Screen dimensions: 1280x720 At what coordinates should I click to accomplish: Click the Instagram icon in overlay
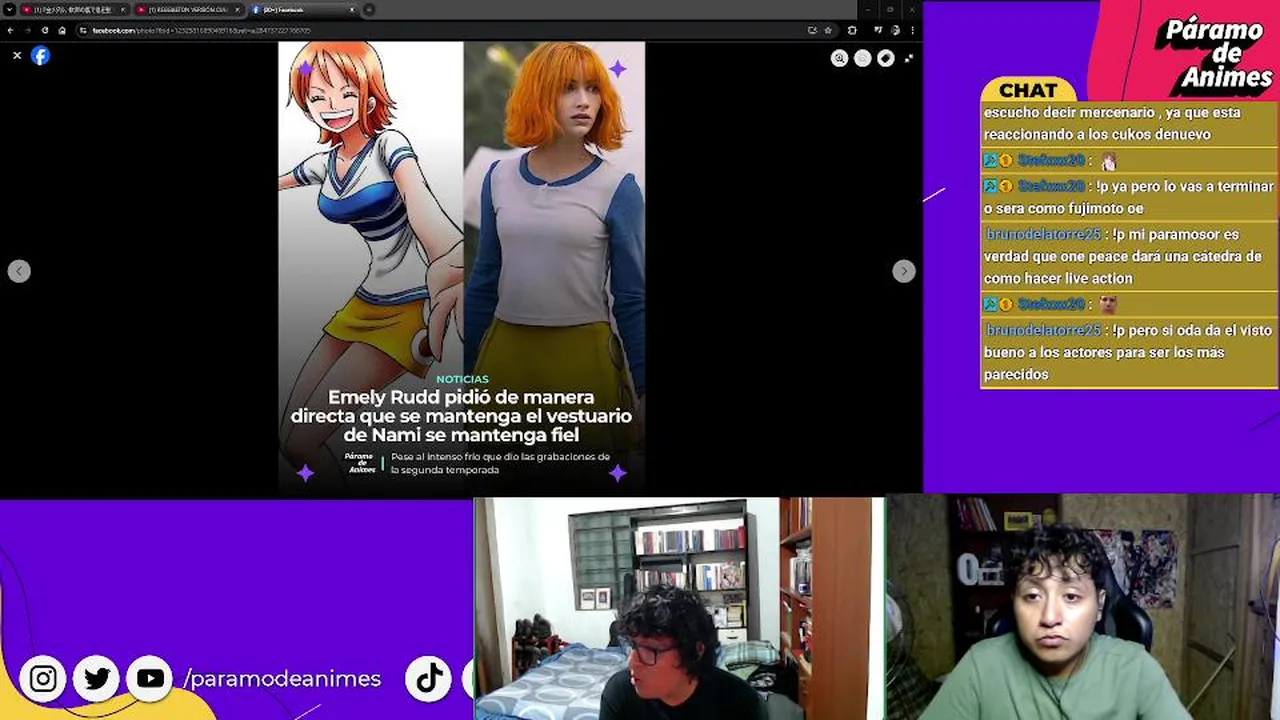point(43,679)
